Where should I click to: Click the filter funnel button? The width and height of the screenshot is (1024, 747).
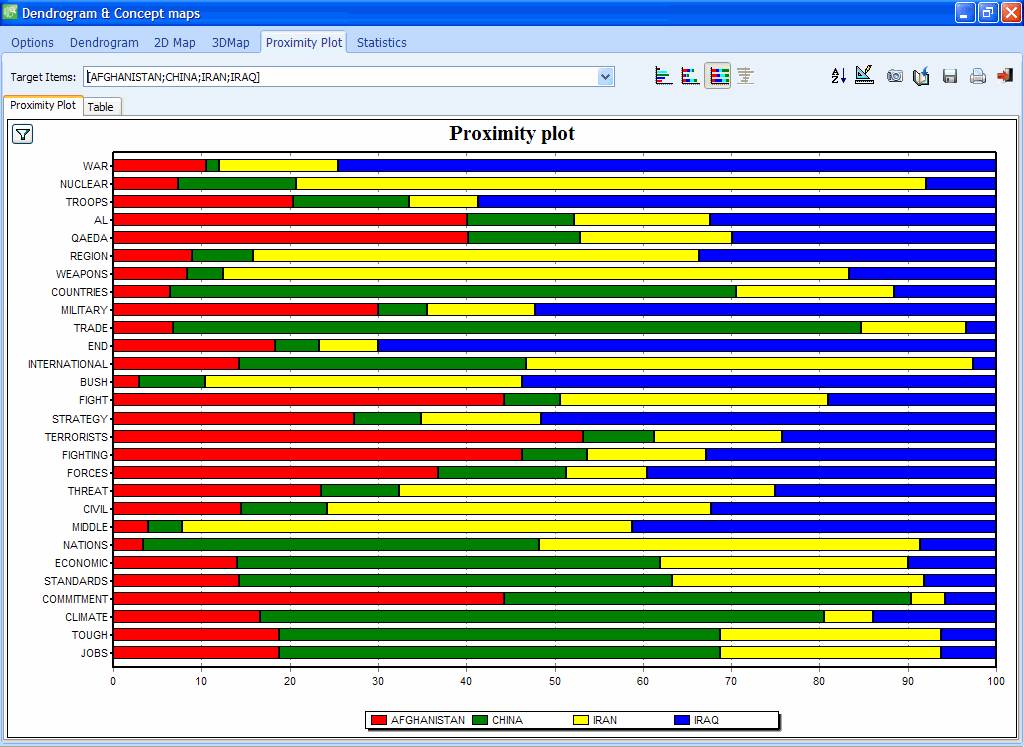click(x=22, y=135)
